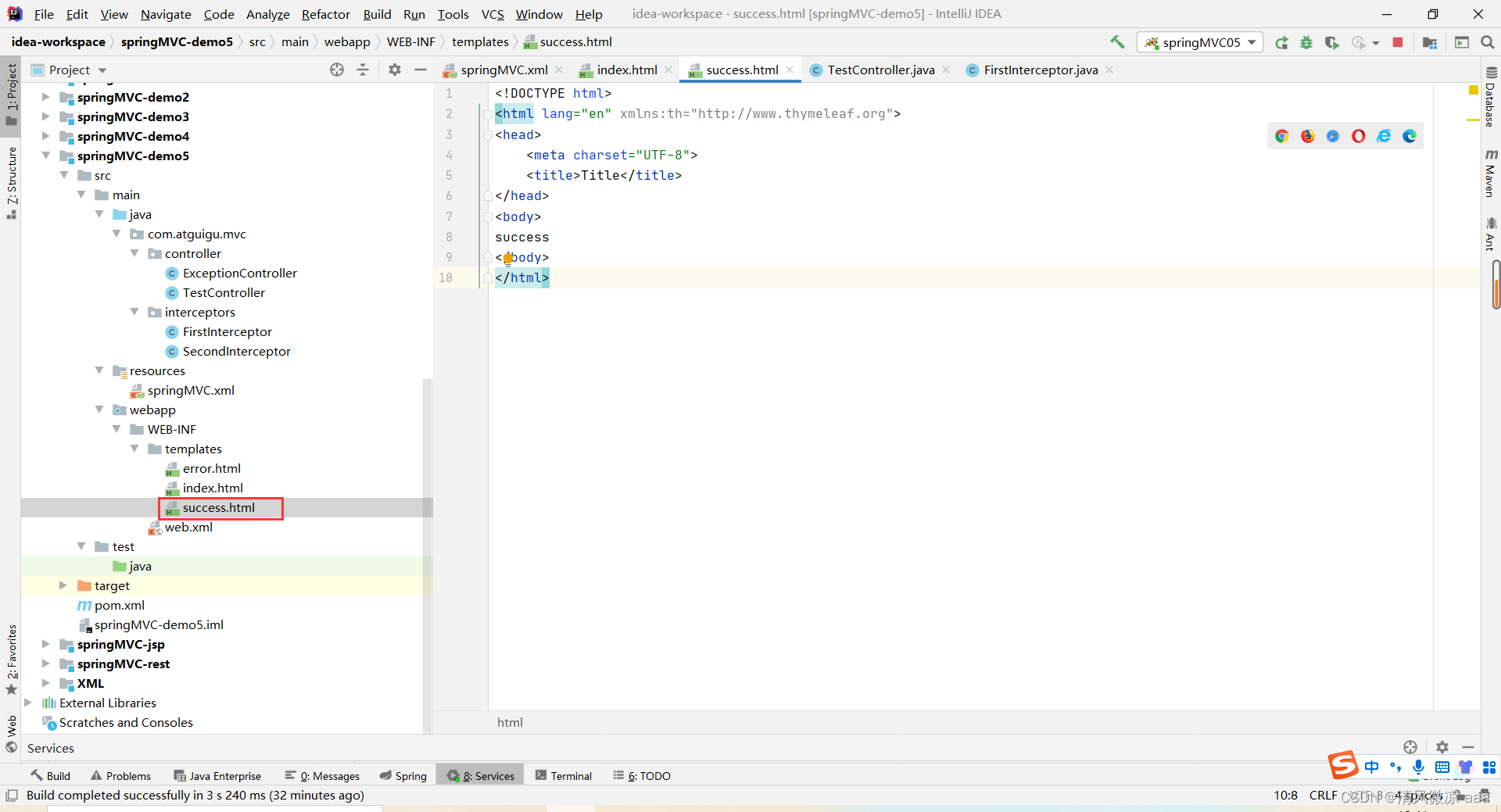Click the Project tree vertical scrollbar
The width and height of the screenshot is (1501, 812).
pyautogui.click(x=427, y=555)
